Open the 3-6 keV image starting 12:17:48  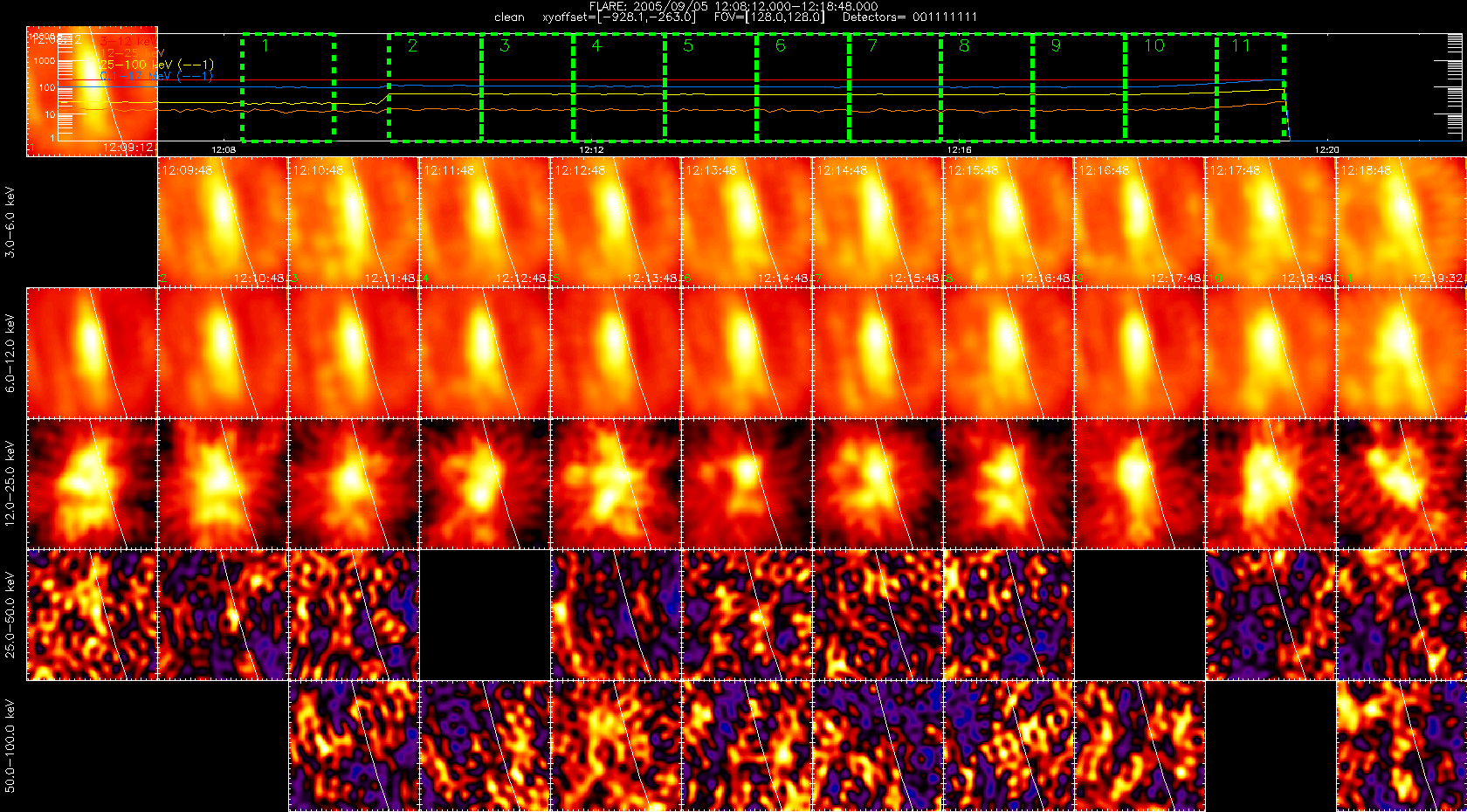[x=1271, y=223]
